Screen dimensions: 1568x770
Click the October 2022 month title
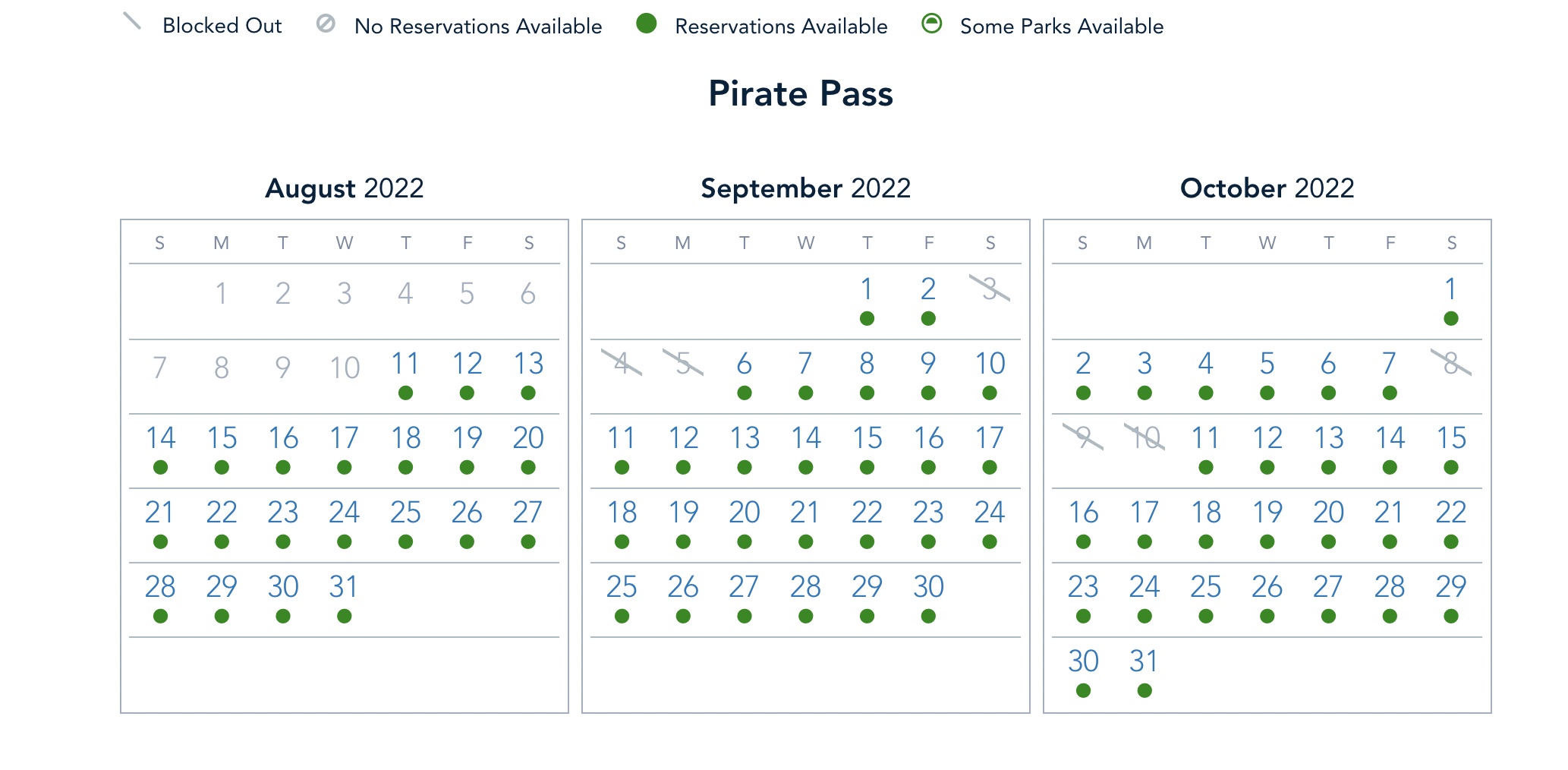1267,188
